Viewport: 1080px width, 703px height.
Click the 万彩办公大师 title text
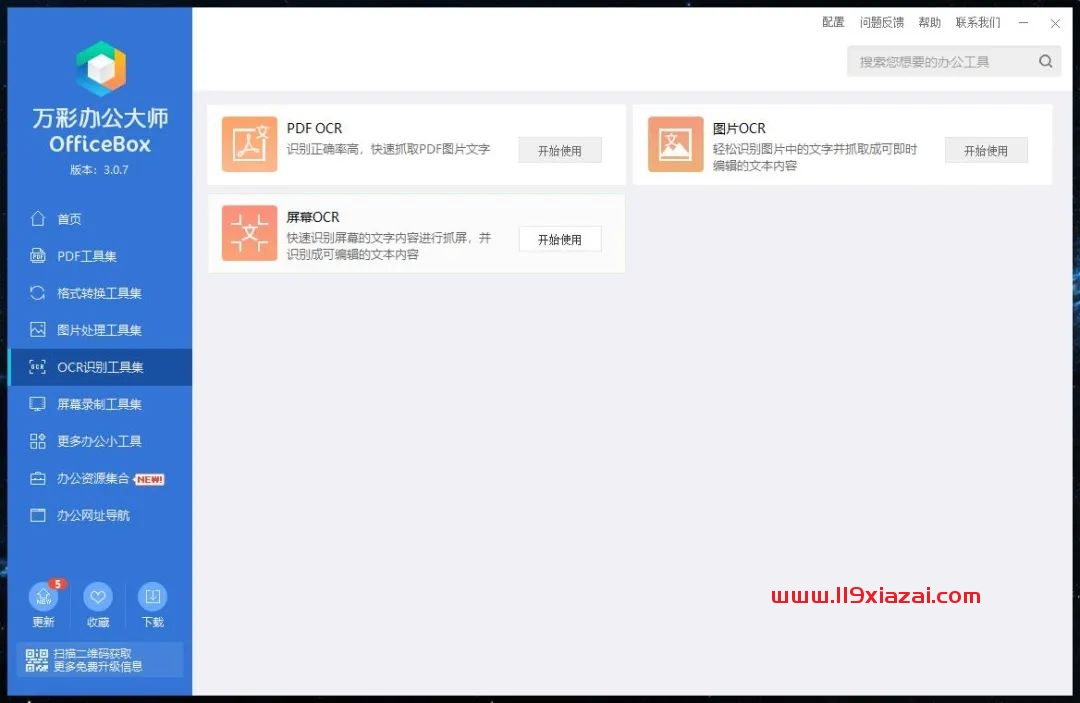101,118
